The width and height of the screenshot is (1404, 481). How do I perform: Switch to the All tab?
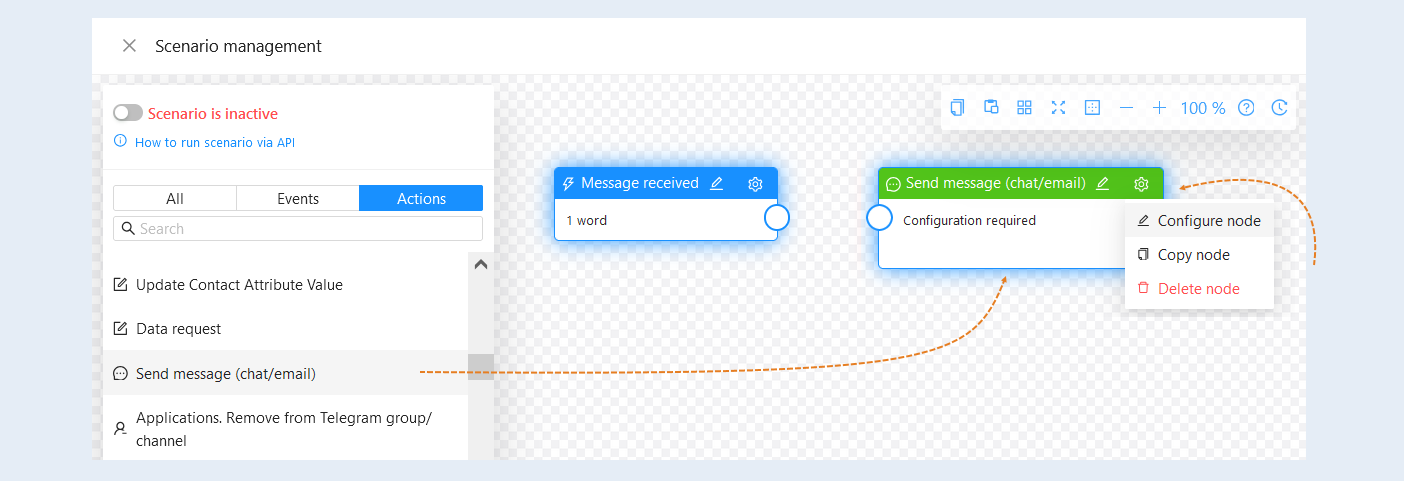coord(175,198)
